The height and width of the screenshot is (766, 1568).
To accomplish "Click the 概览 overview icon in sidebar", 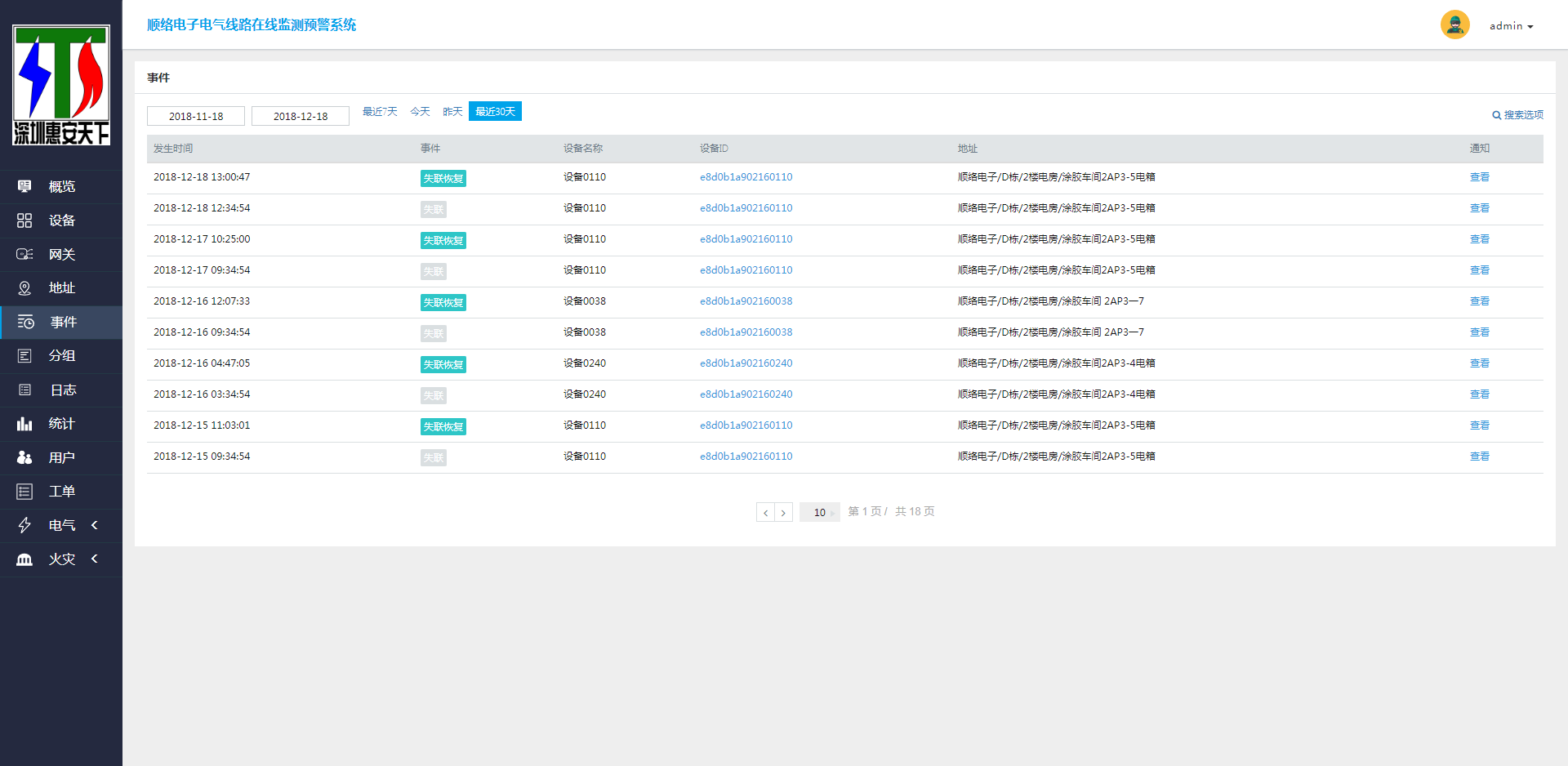I will tap(24, 187).
